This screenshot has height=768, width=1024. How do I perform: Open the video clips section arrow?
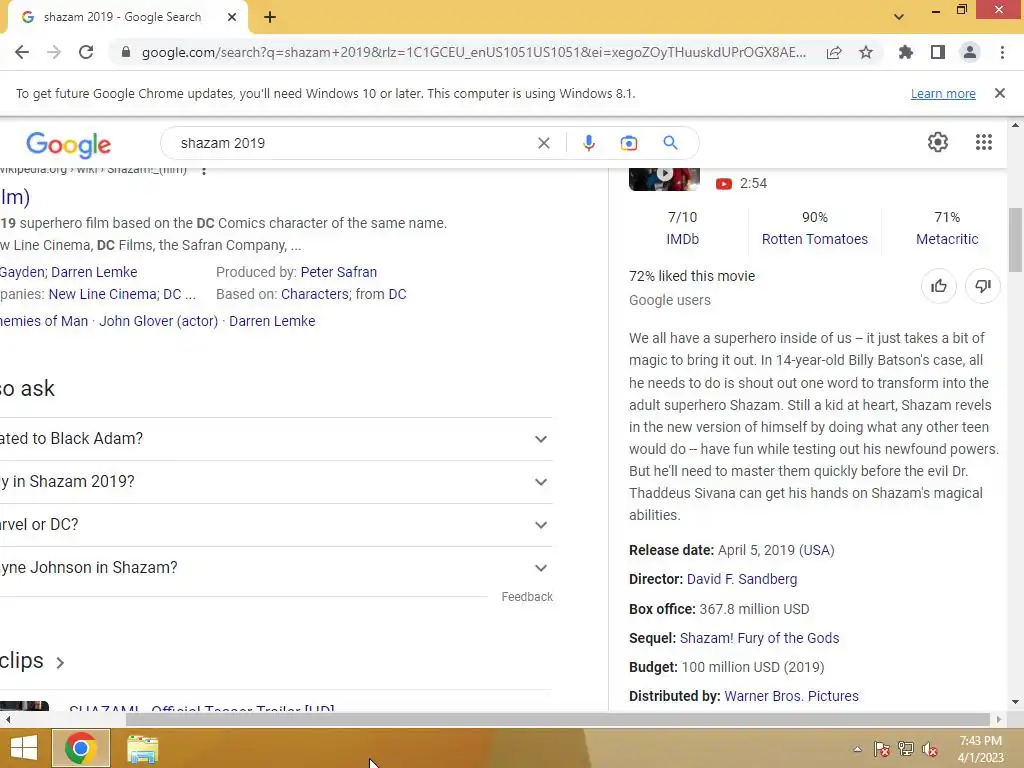[x=60, y=663]
